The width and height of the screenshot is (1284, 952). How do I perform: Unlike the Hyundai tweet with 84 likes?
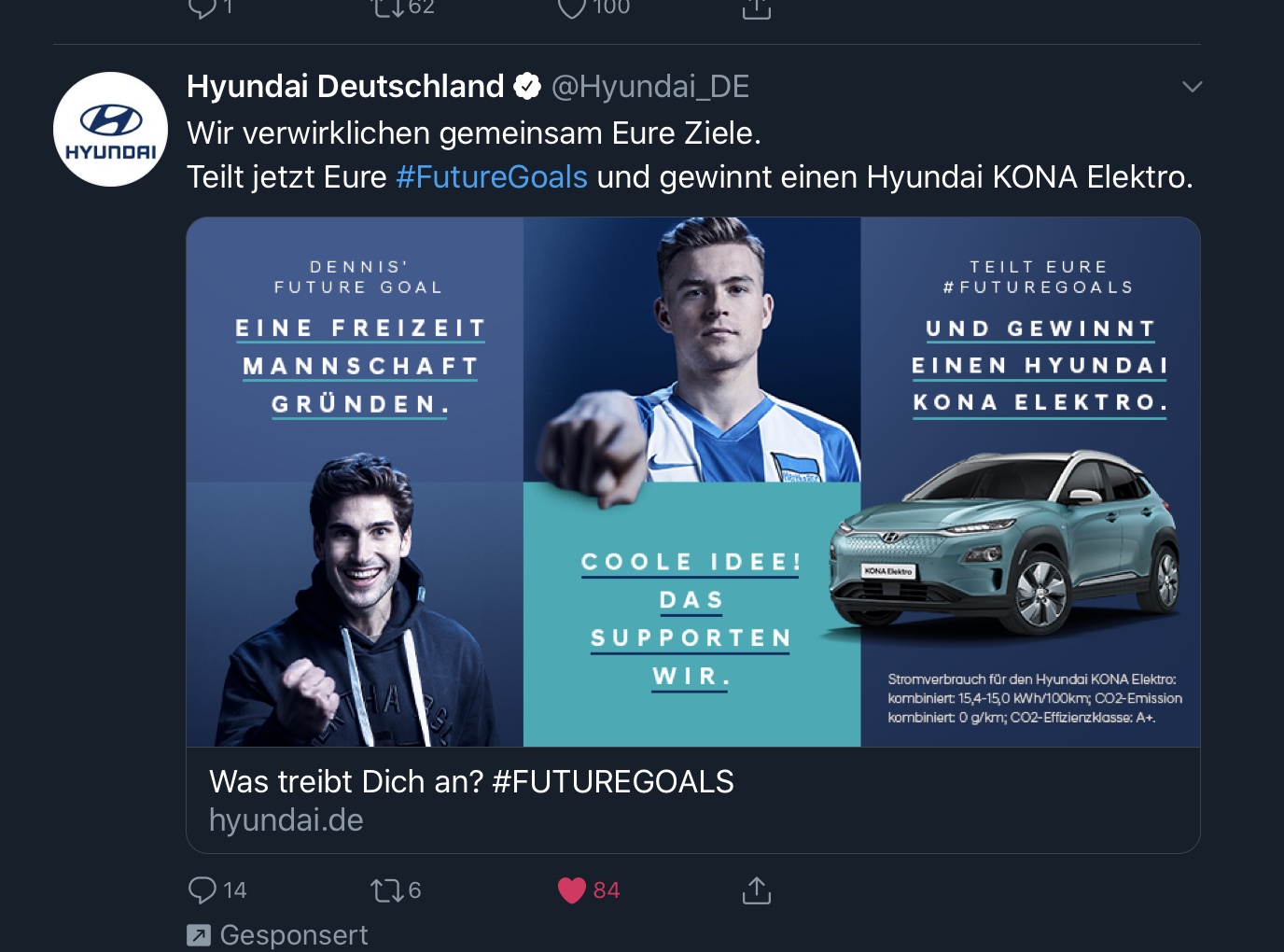click(x=572, y=890)
